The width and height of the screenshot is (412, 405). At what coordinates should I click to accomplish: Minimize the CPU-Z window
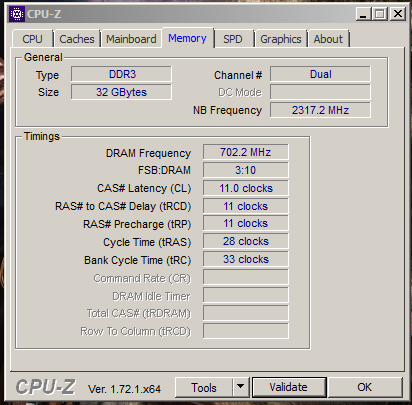click(x=363, y=14)
